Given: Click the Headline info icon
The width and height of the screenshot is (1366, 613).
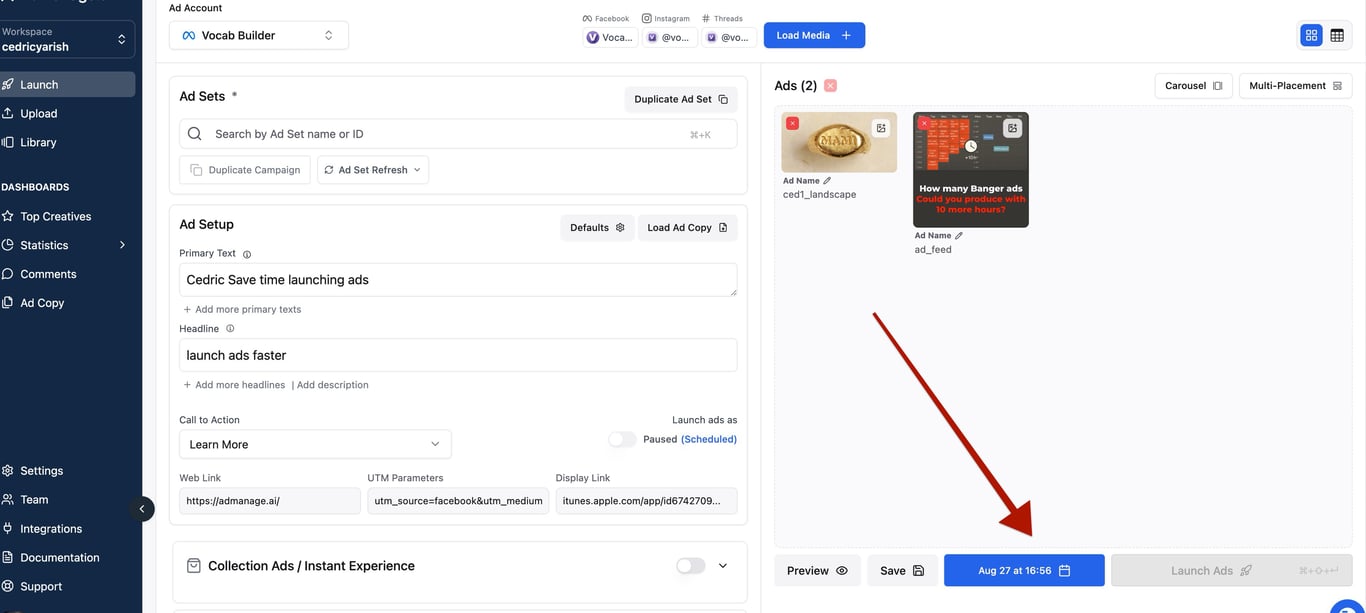Looking at the screenshot, I should 230,329.
